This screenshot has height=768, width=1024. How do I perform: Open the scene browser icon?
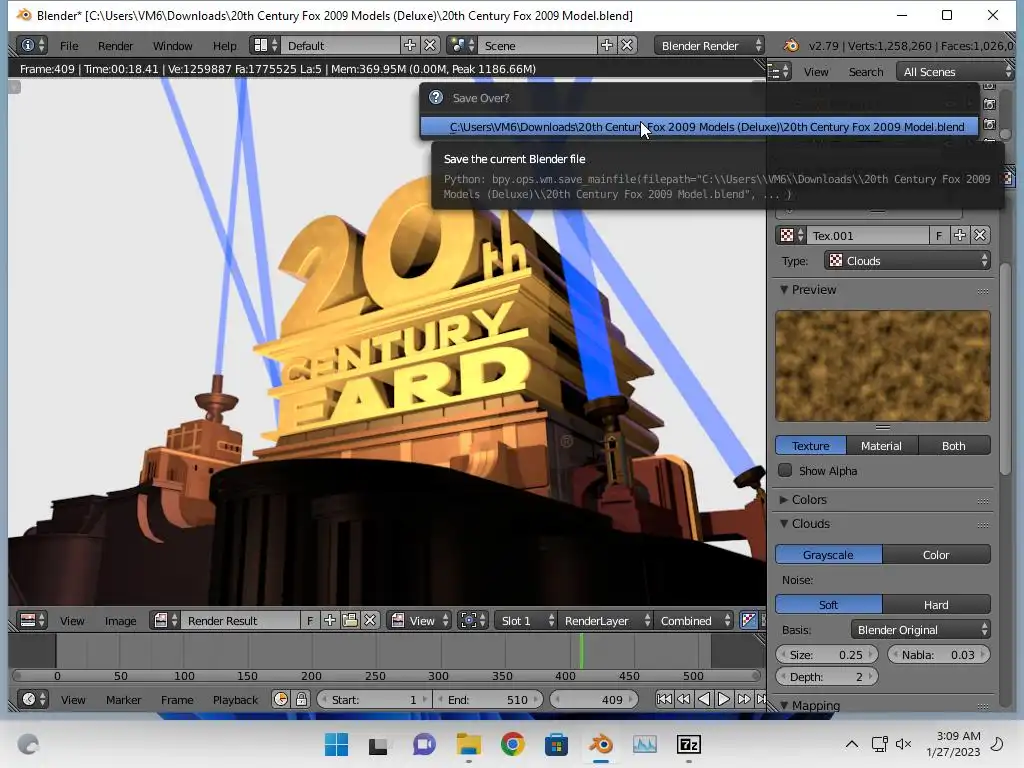462,45
